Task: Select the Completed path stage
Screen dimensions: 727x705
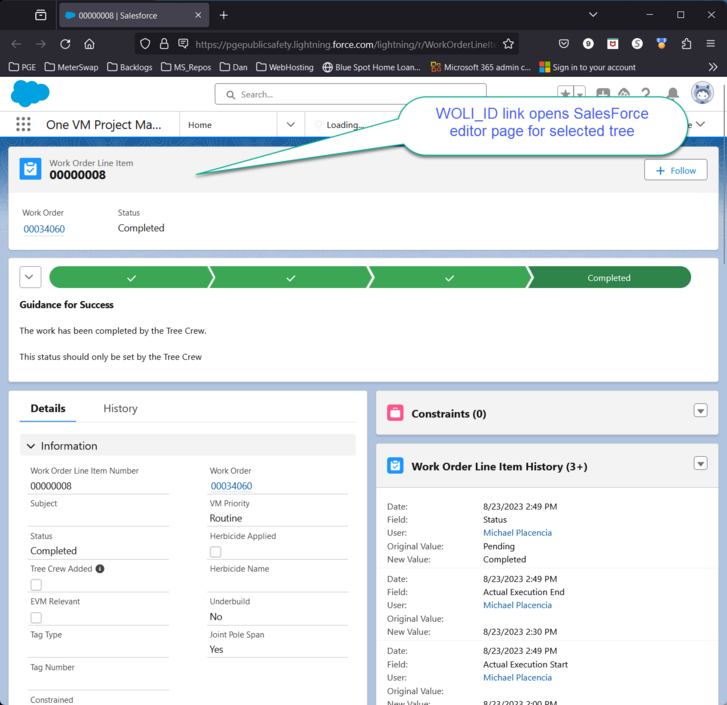Action: 609,277
